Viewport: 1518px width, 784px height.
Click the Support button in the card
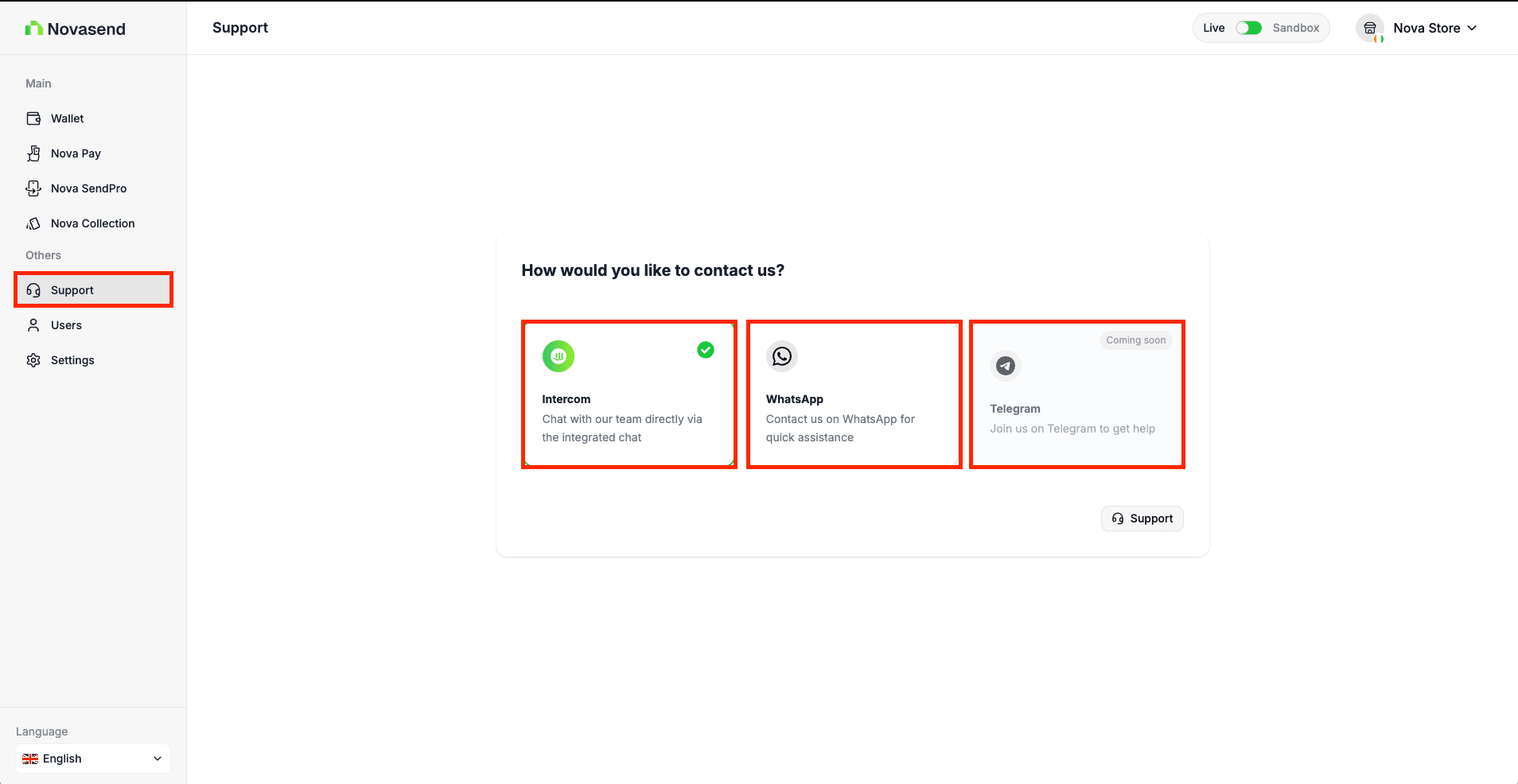pos(1142,518)
